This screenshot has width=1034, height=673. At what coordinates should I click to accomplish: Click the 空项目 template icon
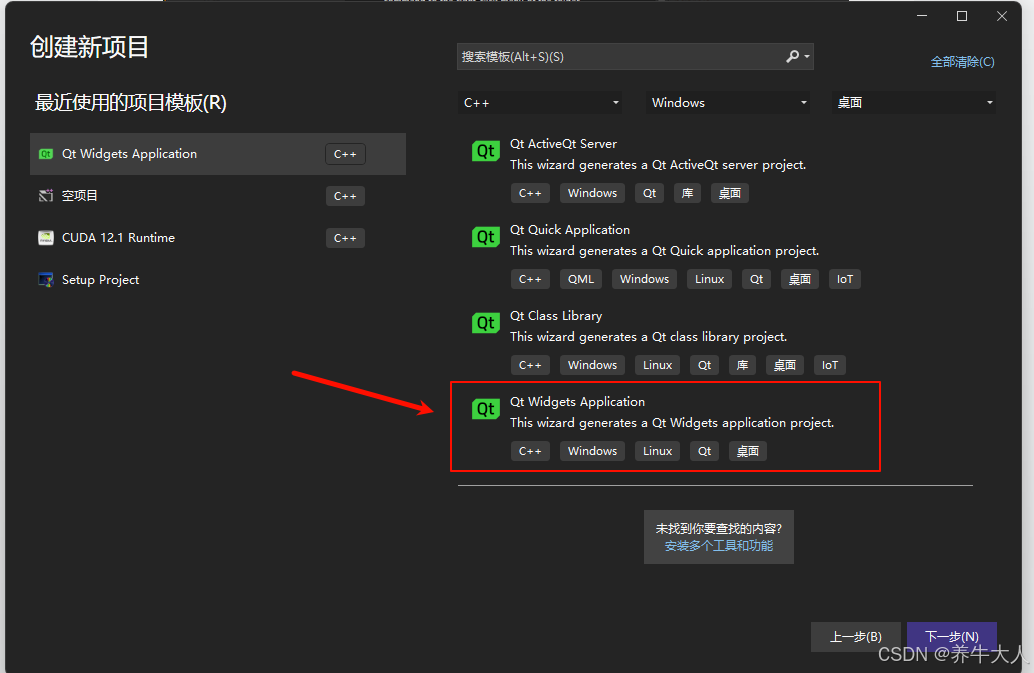(46, 196)
